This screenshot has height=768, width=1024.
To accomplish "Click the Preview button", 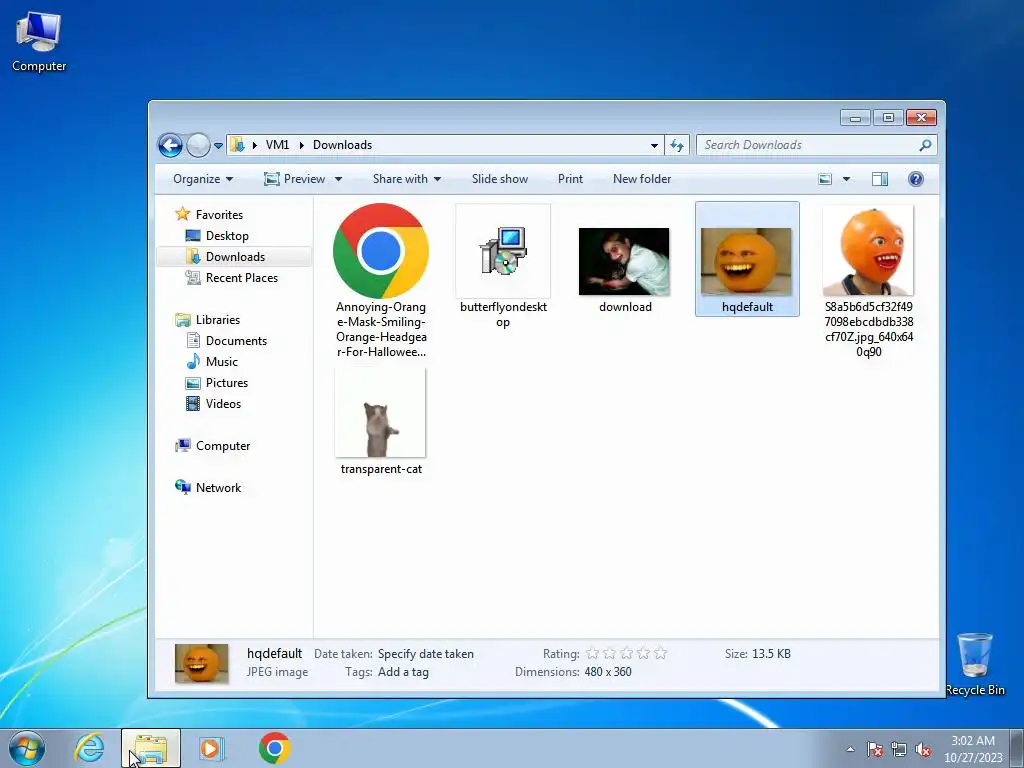I will 295,179.
